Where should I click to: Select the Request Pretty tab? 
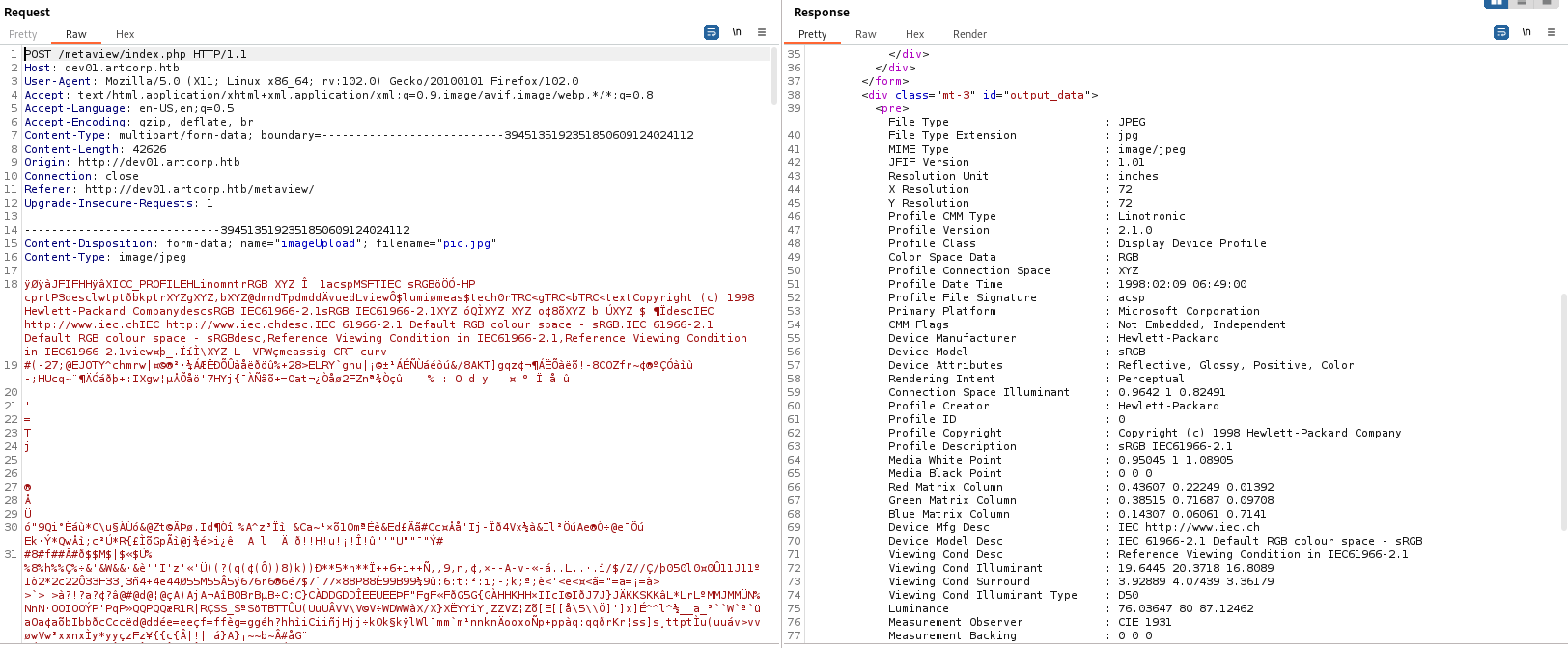click(x=23, y=34)
